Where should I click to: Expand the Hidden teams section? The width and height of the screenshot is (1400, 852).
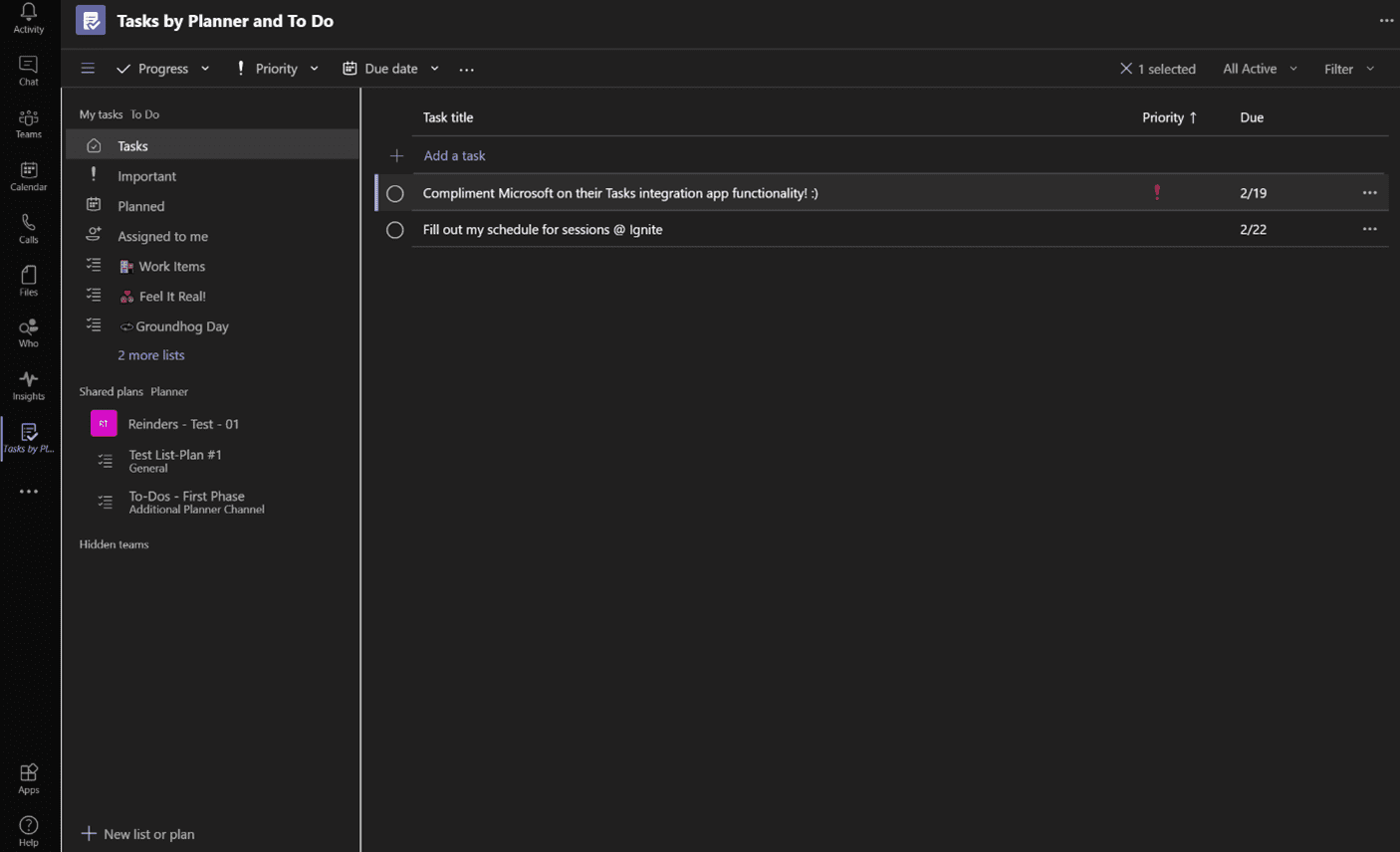pos(114,544)
